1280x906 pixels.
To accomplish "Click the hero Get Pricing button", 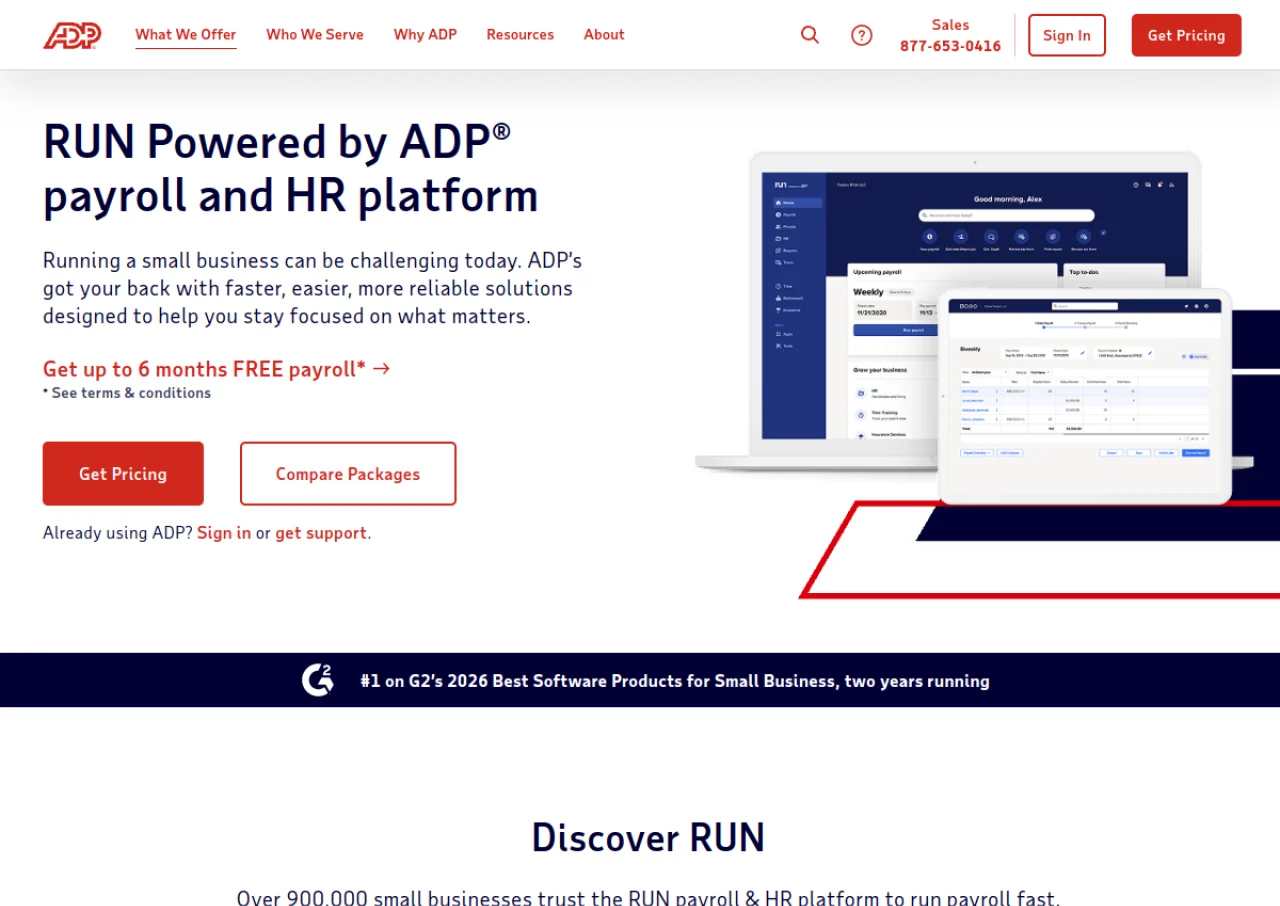I will [123, 474].
